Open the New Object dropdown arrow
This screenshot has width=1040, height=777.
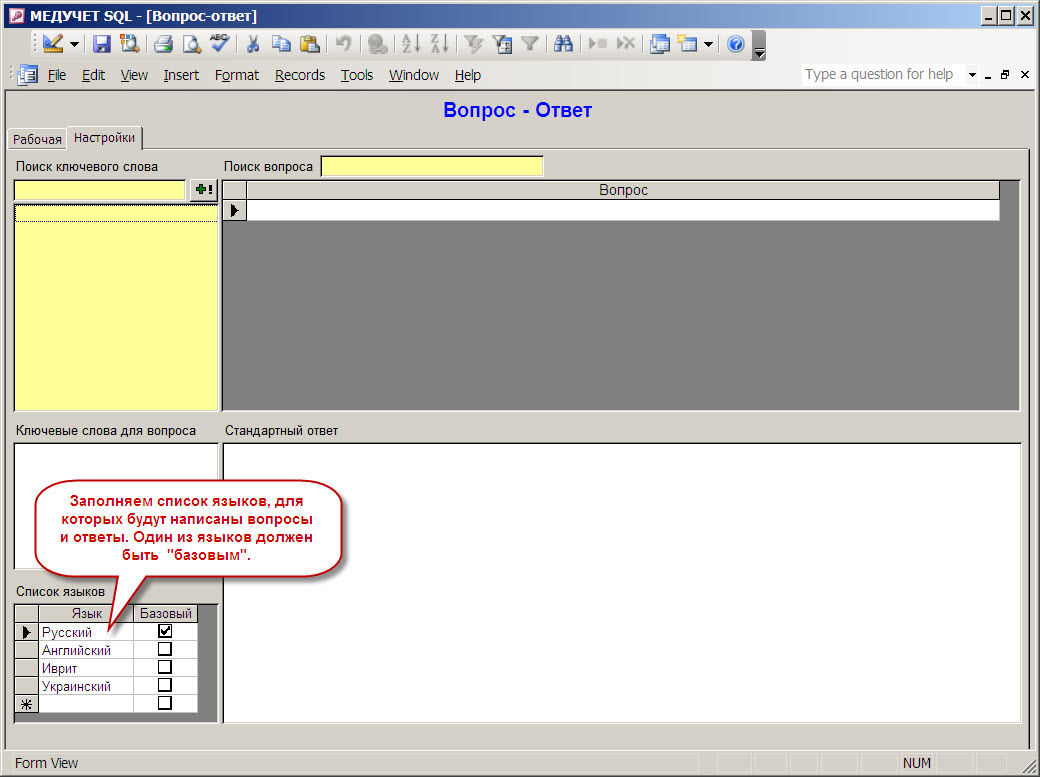[x=708, y=44]
